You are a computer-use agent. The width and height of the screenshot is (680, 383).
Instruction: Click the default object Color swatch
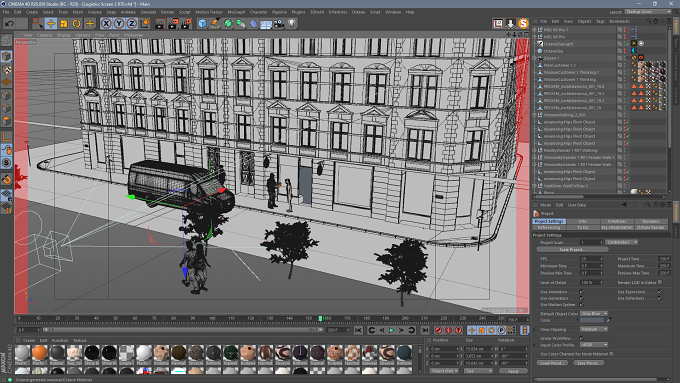[592, 320]
